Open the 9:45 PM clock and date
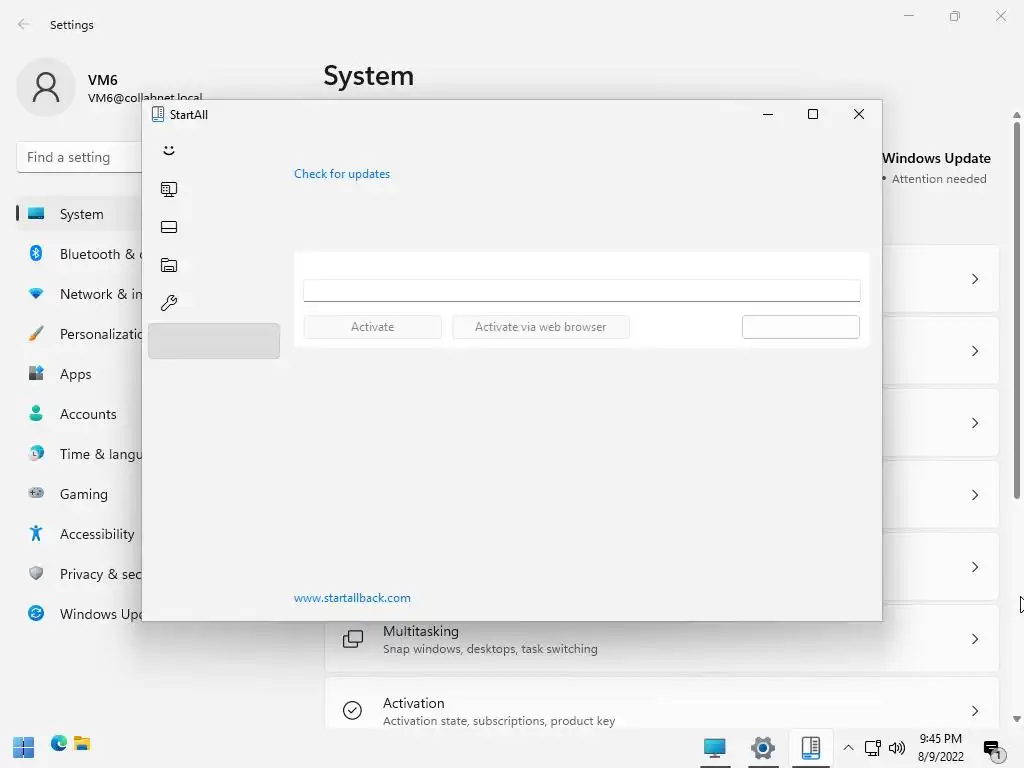This screenshot has width=1024, height=768. 940,748
